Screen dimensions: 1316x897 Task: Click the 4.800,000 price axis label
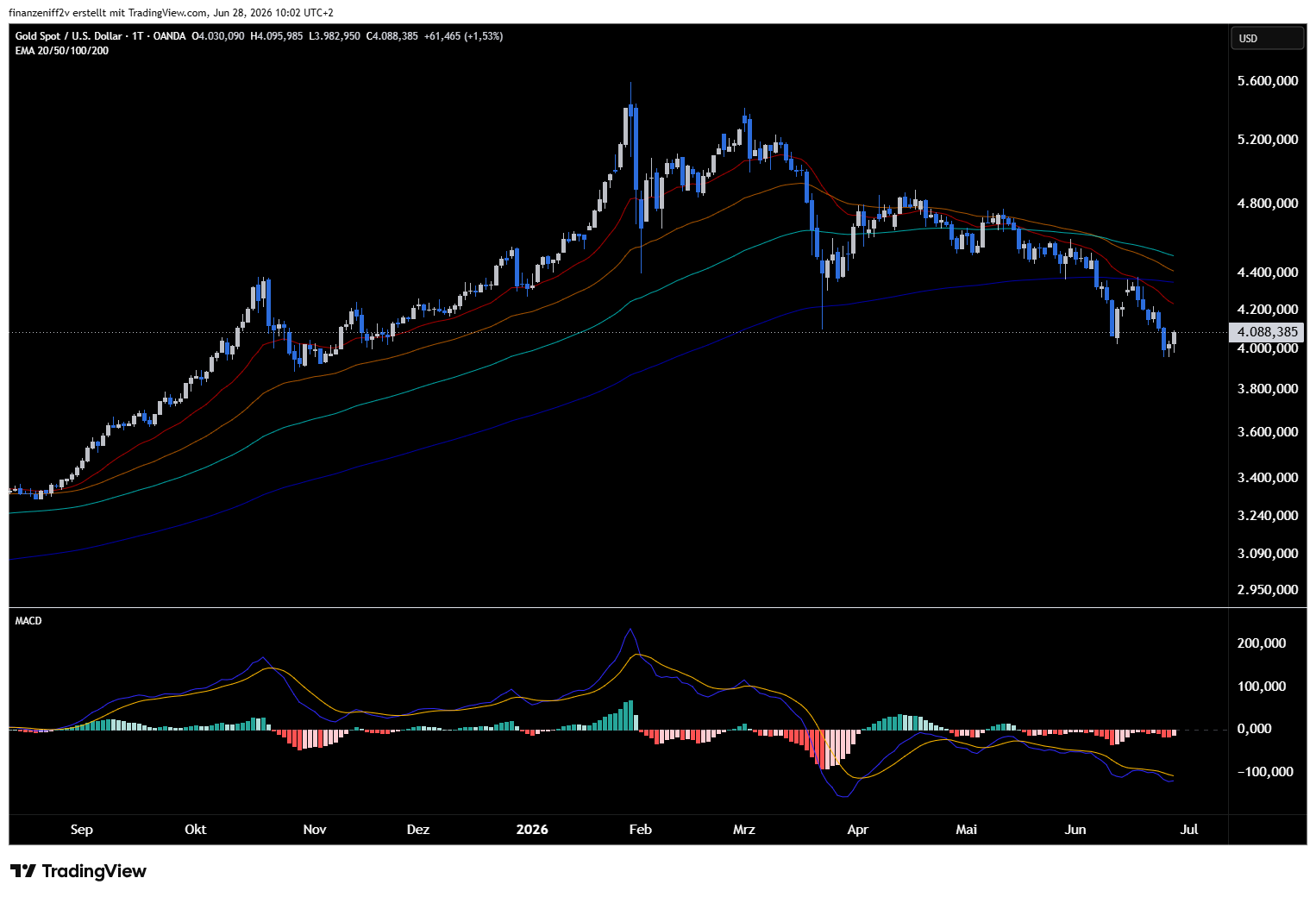(x=1268, y=204)
